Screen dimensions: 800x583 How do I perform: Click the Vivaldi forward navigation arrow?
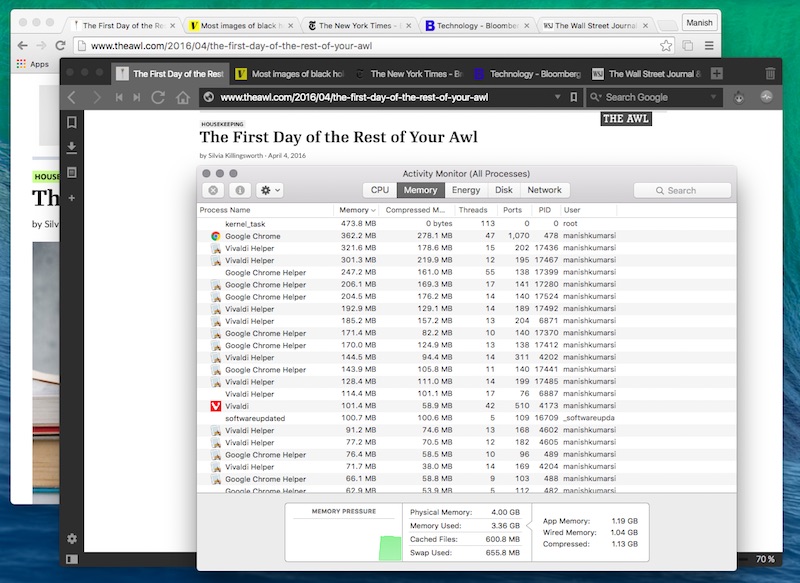pos(96,97)
